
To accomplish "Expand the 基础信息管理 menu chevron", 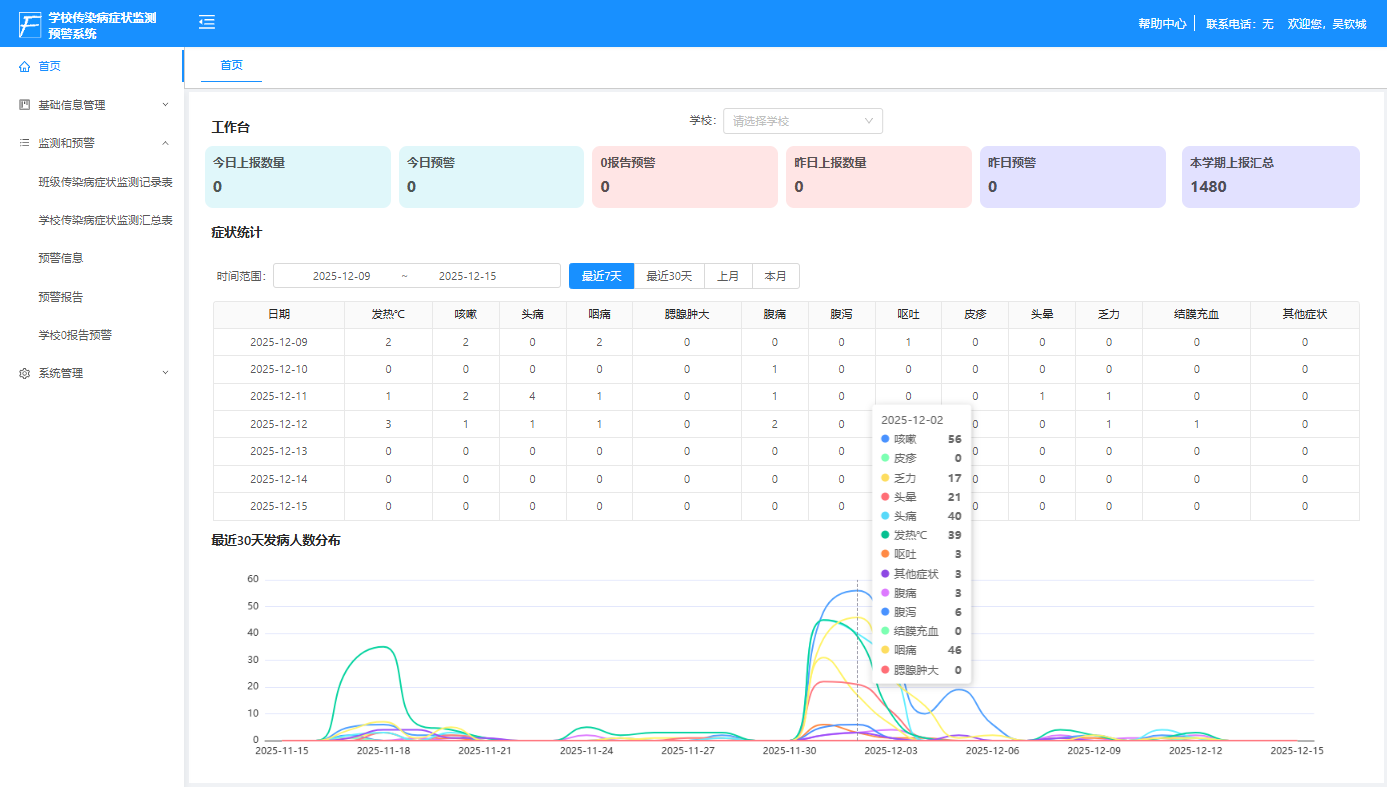I will pyautogui.click(x=166, y=105).
